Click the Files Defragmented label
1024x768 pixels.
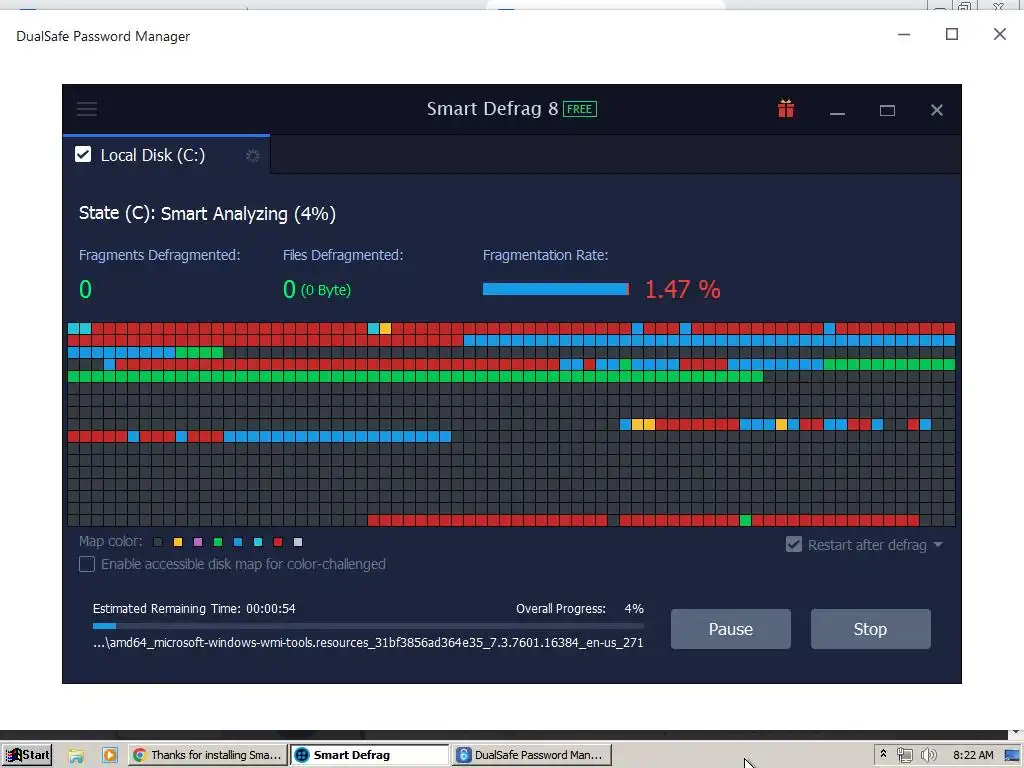(343, 255)
